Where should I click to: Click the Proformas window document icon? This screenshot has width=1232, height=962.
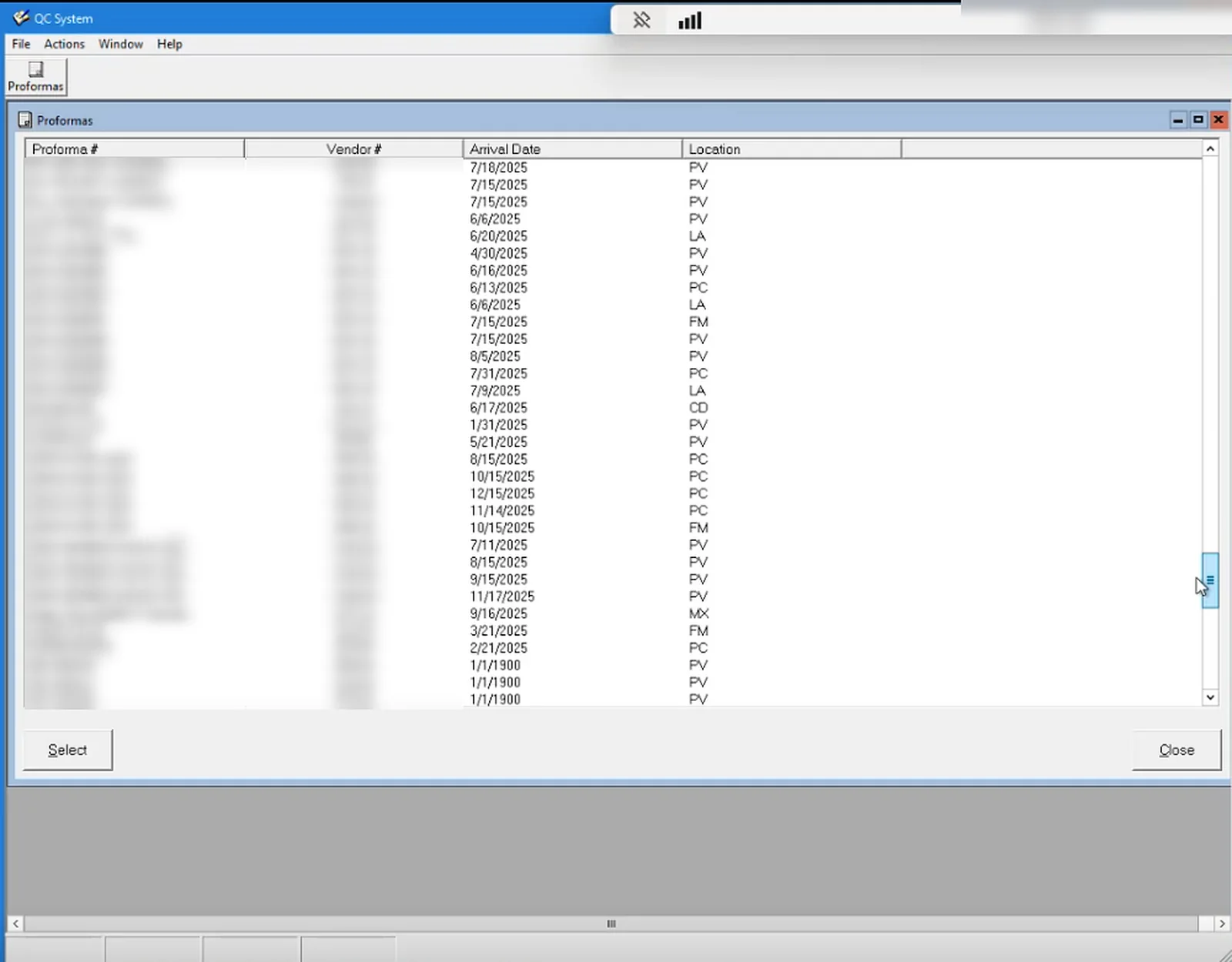(25, 120)
